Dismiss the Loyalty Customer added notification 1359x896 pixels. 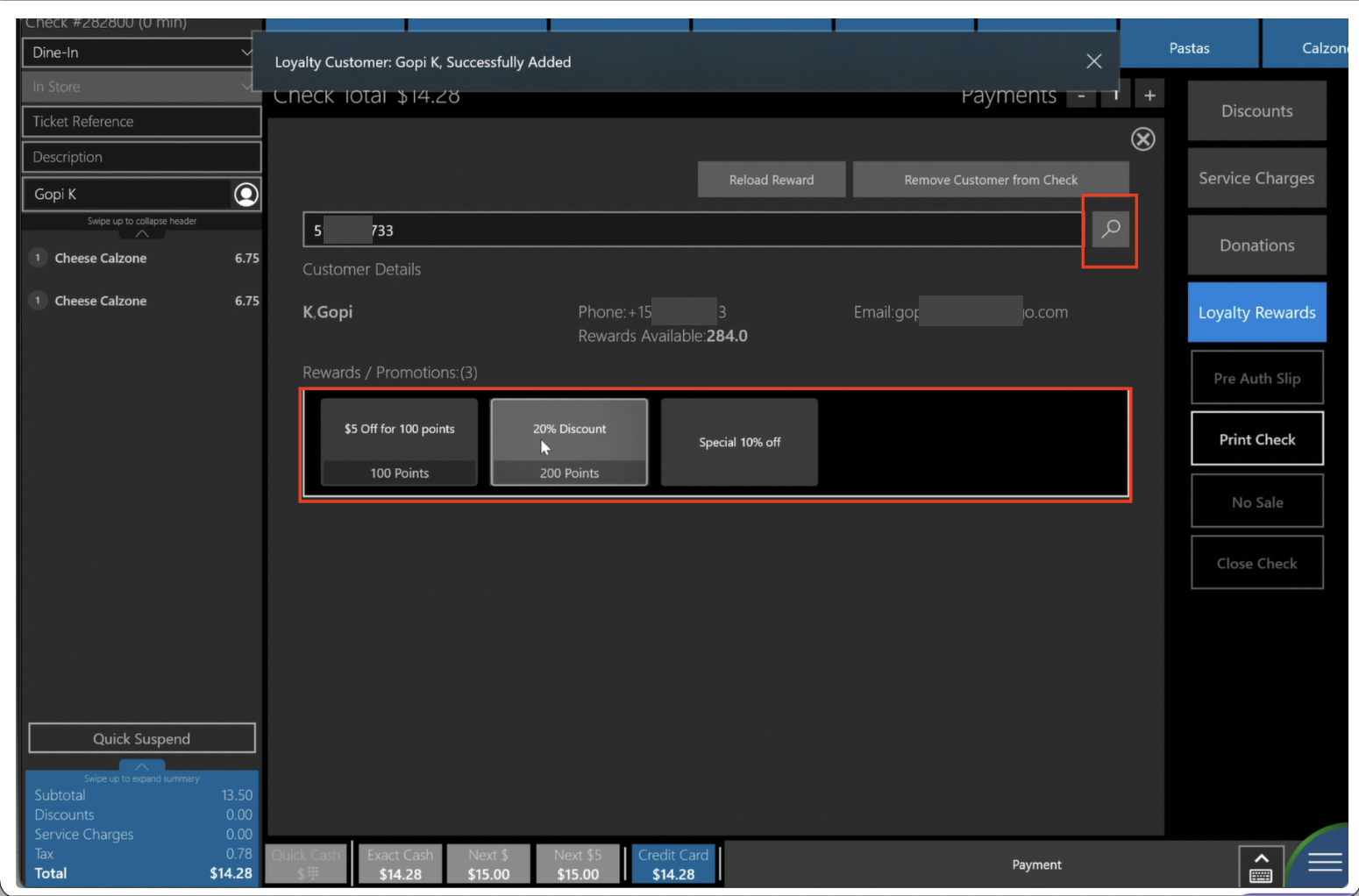tap(1093, 61)
